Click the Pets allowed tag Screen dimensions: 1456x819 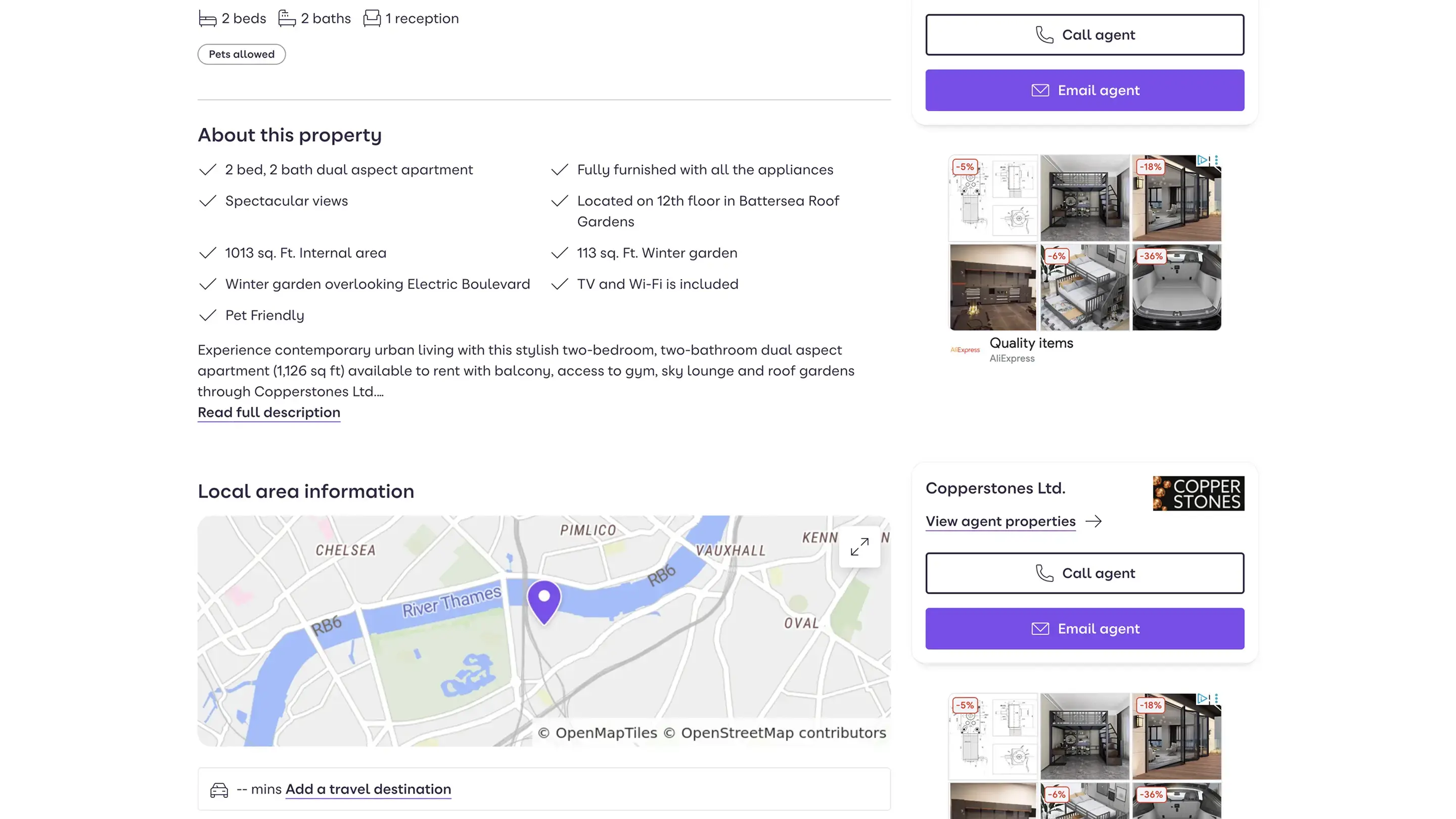(x=241, y=54)
